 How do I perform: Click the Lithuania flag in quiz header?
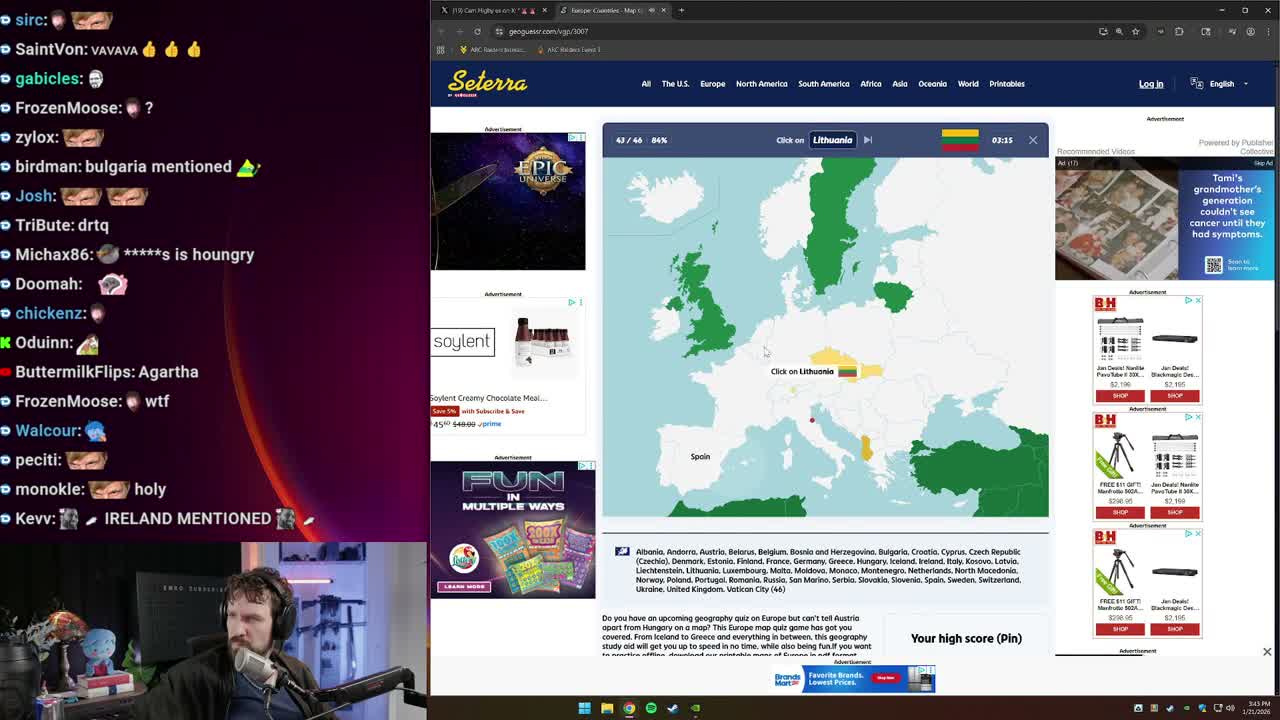[959, 139]
